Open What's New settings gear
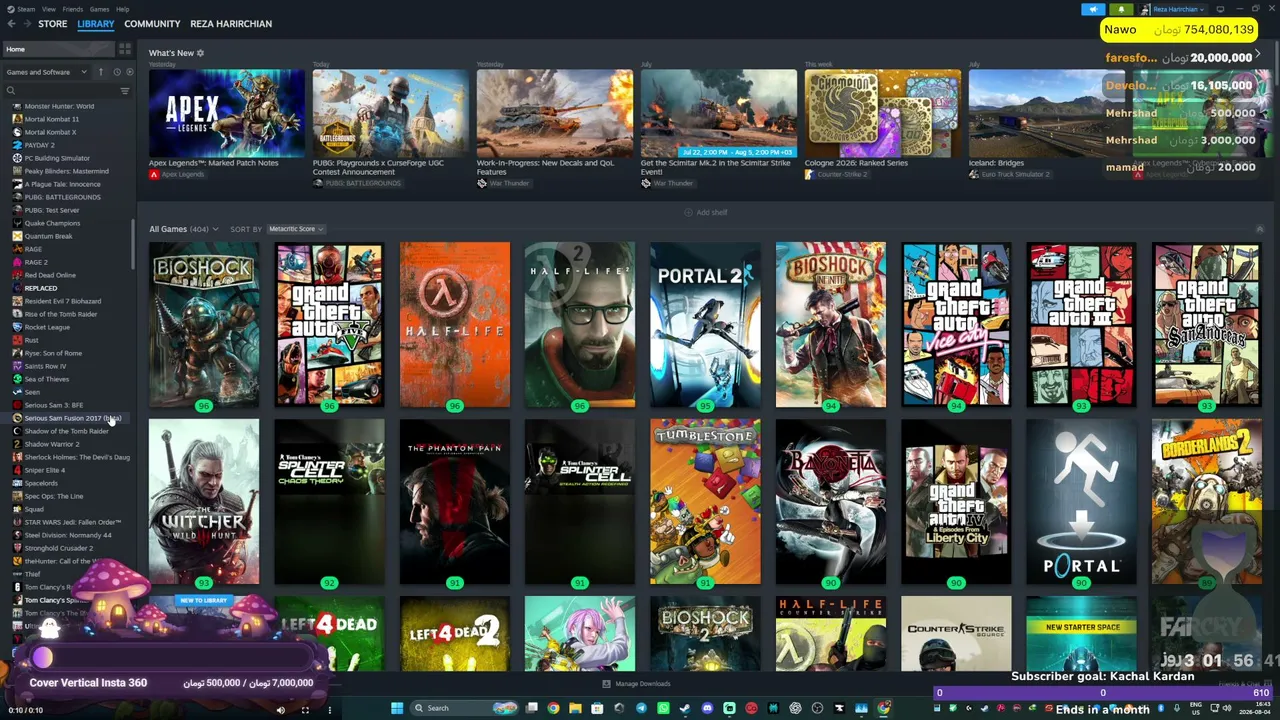The height and width of the screenshot is (720, 1280). tap(200, 53)
